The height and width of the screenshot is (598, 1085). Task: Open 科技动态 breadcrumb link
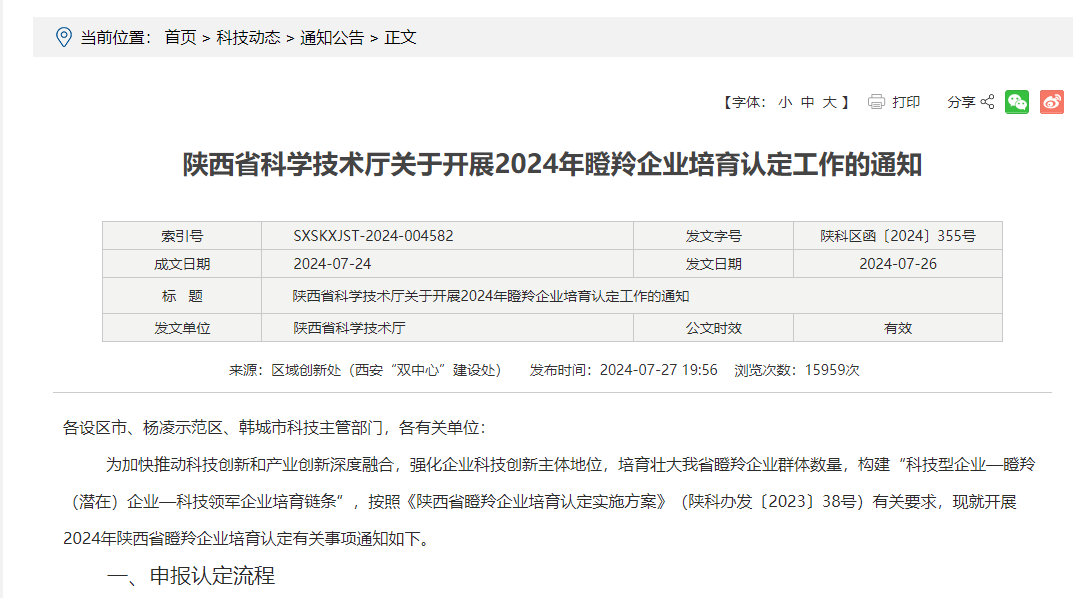(x=248, y=38)
